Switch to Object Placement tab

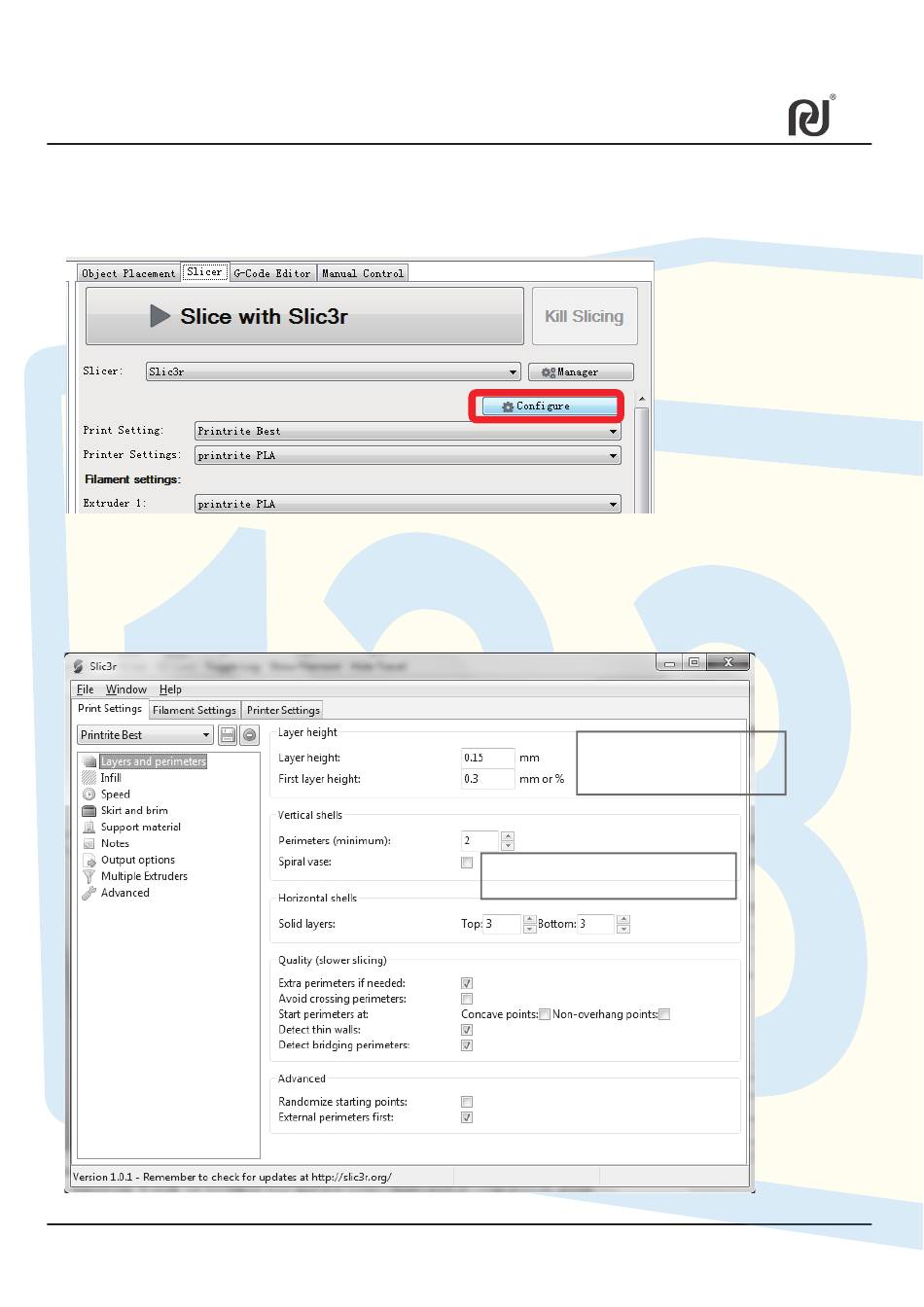[128, 273]
